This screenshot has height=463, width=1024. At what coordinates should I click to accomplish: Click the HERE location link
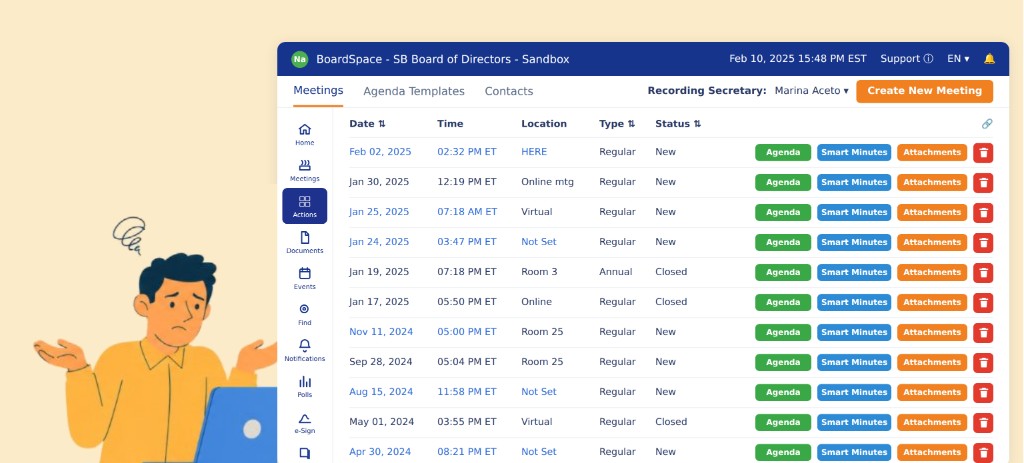tap(534, 152)
